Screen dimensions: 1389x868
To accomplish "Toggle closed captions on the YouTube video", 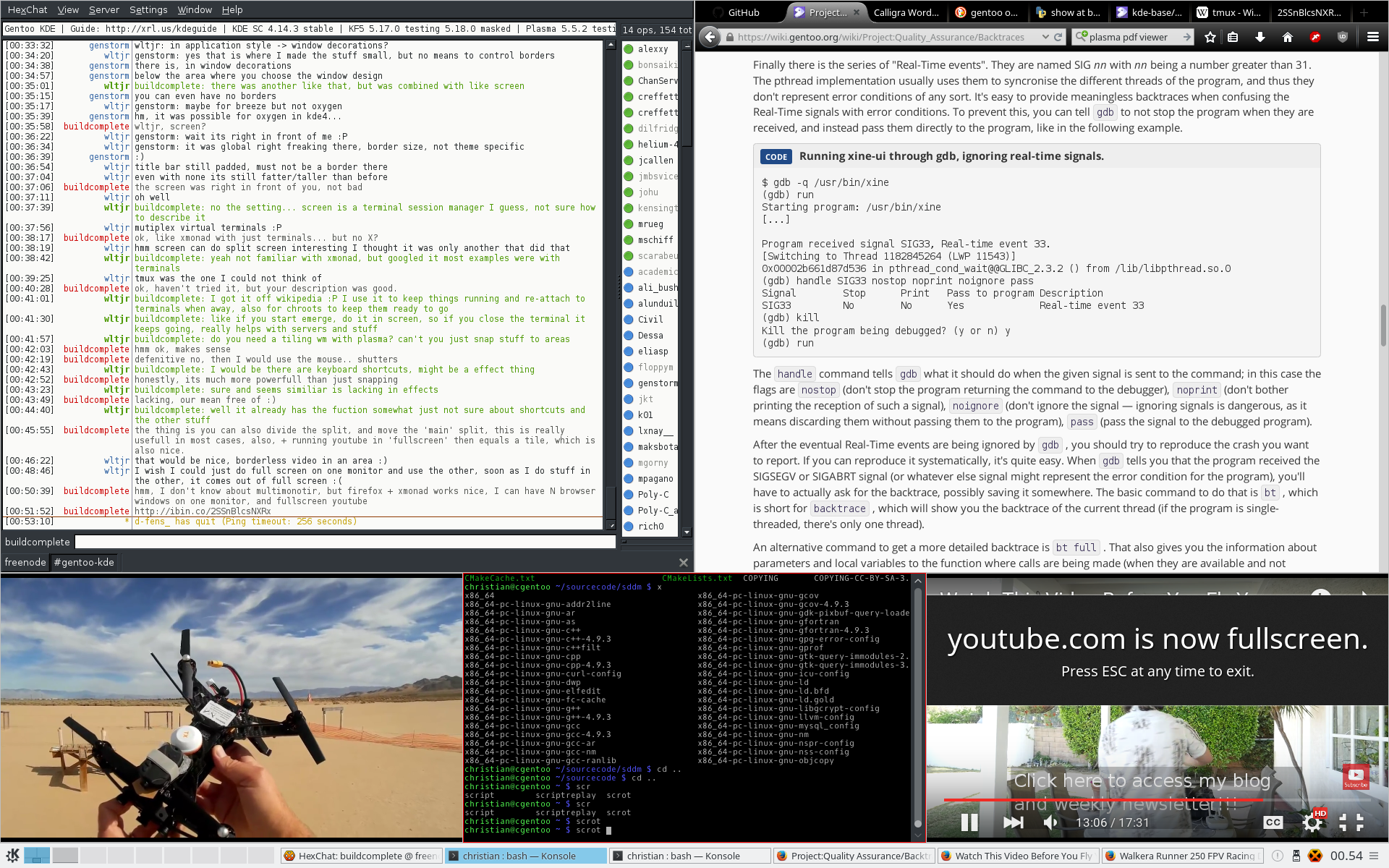I will point(1273,822).
